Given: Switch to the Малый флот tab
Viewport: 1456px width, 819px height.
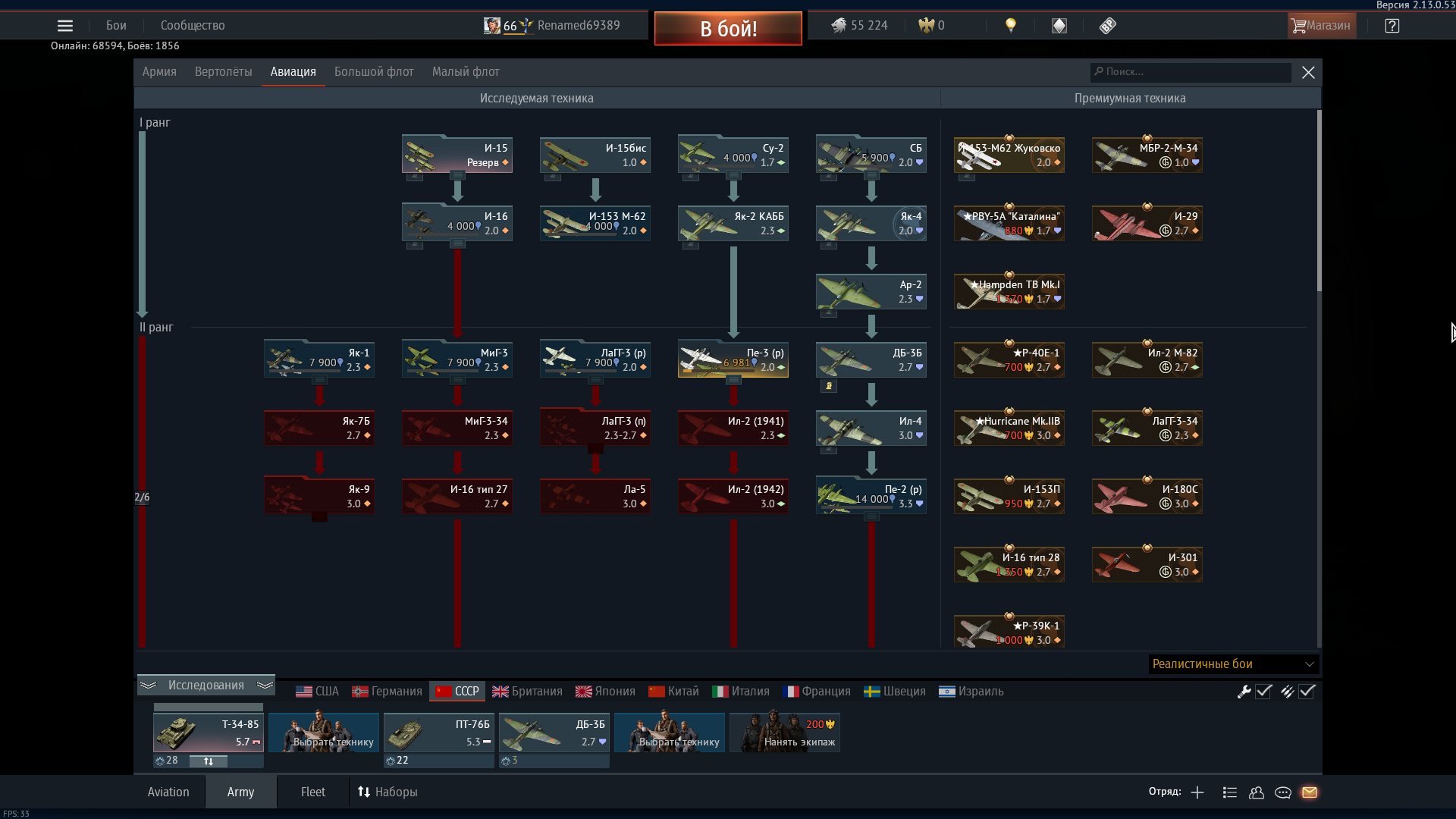Looking at the screenshot, I should (x=466, y=72).
